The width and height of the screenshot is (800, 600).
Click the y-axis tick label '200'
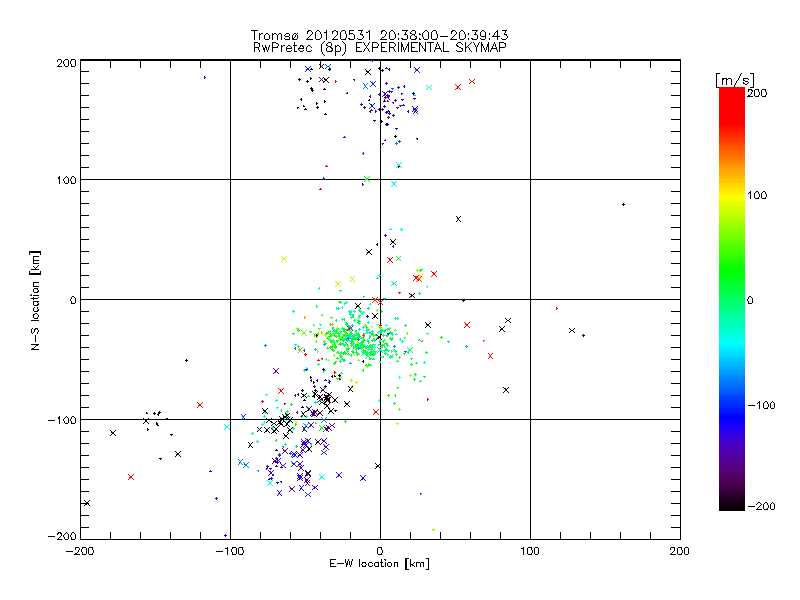point(66,63)
